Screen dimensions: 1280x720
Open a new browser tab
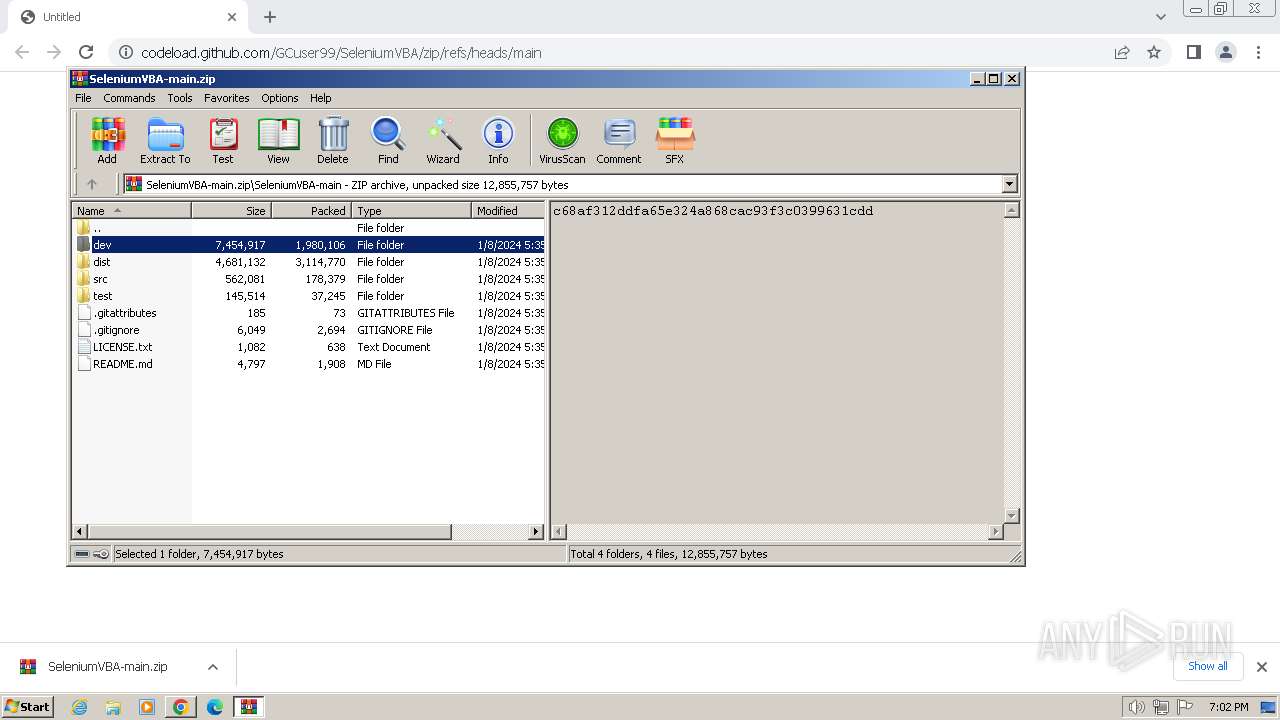coord(270,17)
